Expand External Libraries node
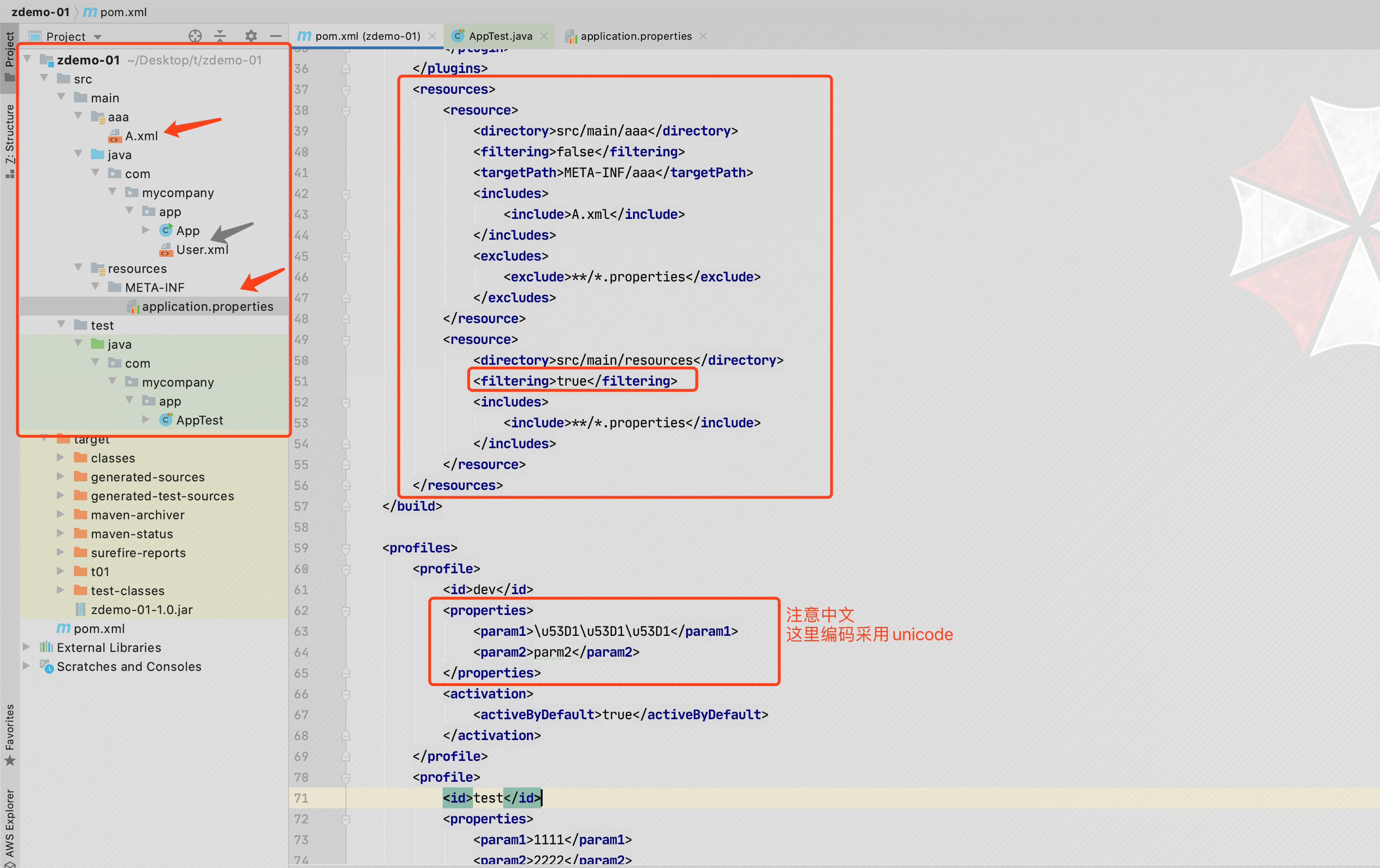This screenshot has width=1380, height=868. [x=27, y=647]
